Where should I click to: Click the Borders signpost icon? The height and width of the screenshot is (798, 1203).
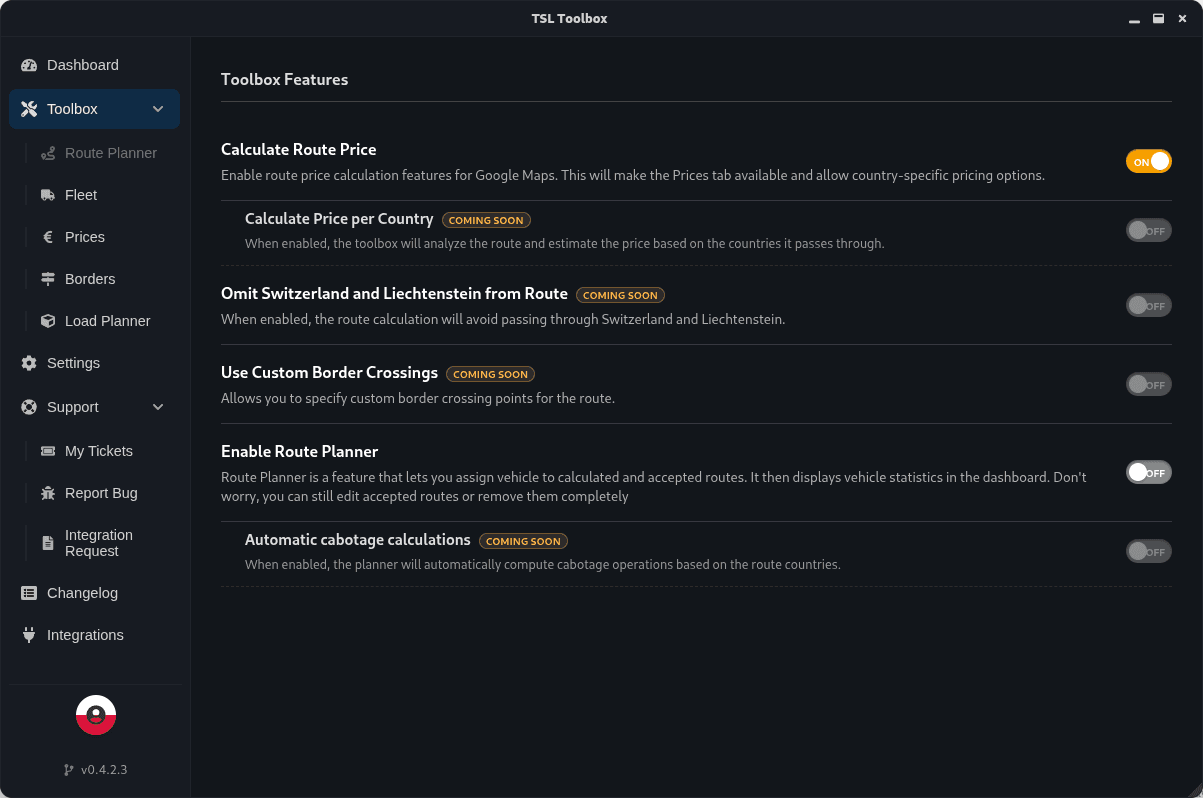48,279
